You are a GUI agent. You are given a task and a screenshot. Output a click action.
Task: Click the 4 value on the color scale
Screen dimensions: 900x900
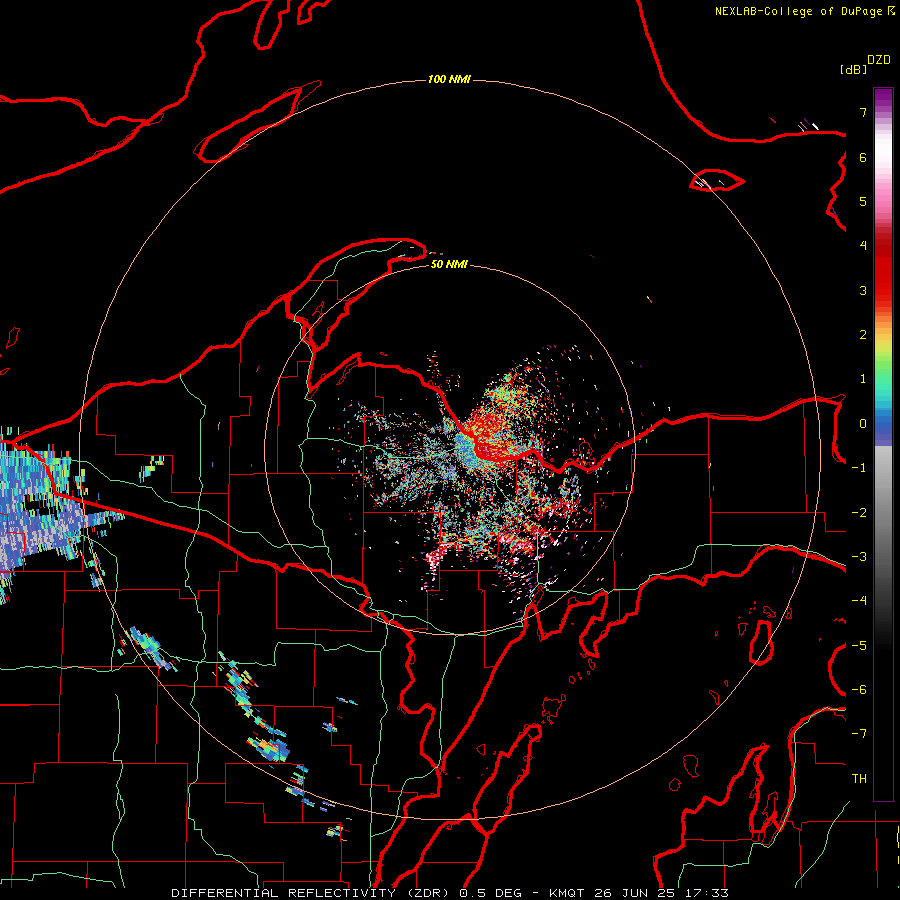(x=863, y=246)
